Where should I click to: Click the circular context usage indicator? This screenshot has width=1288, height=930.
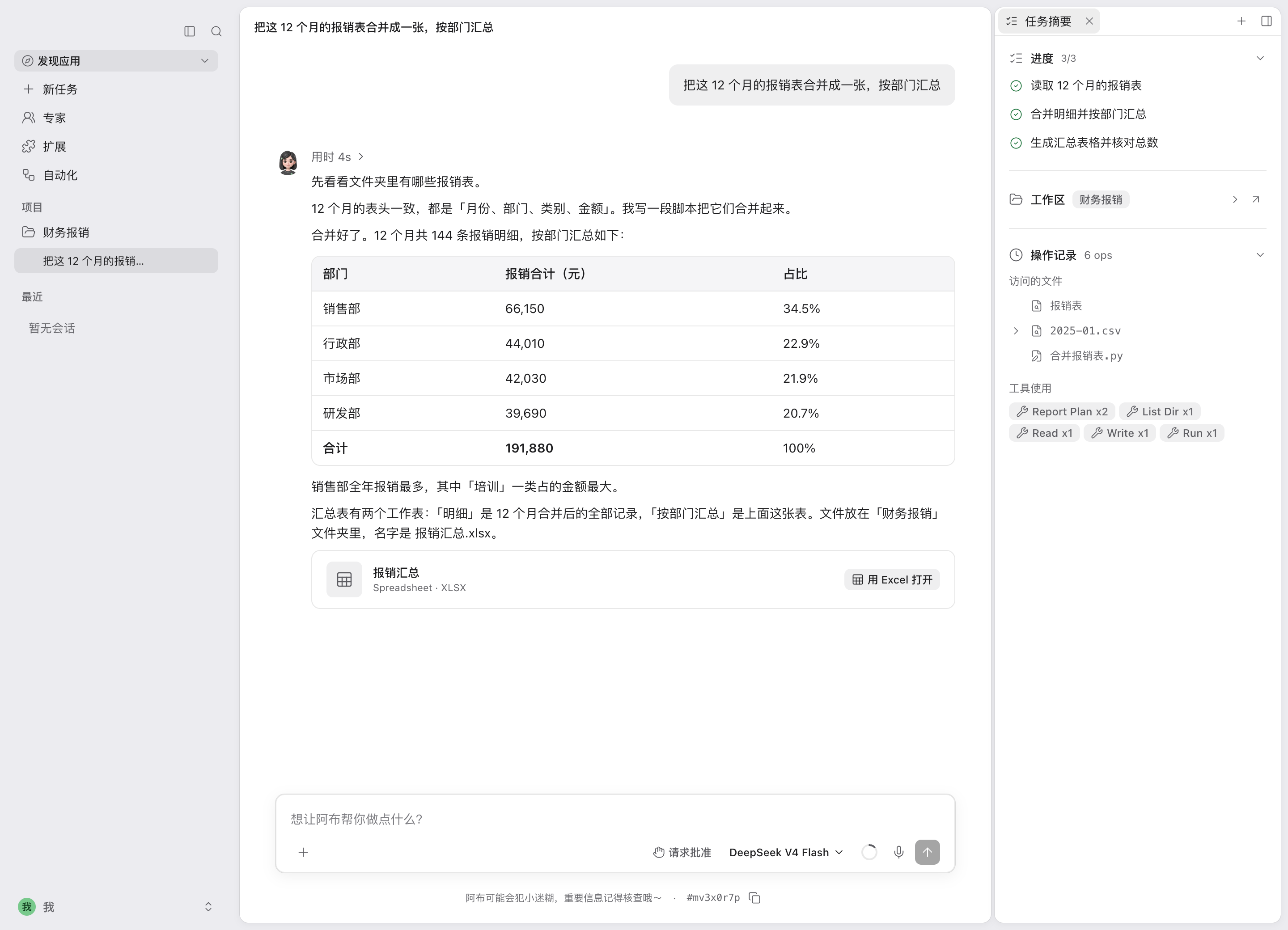click(869, 852)
